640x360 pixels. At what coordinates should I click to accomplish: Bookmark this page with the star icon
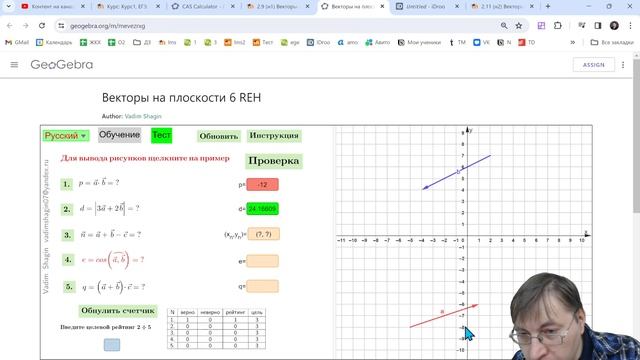pyautogui.click(x=519, y=26)
